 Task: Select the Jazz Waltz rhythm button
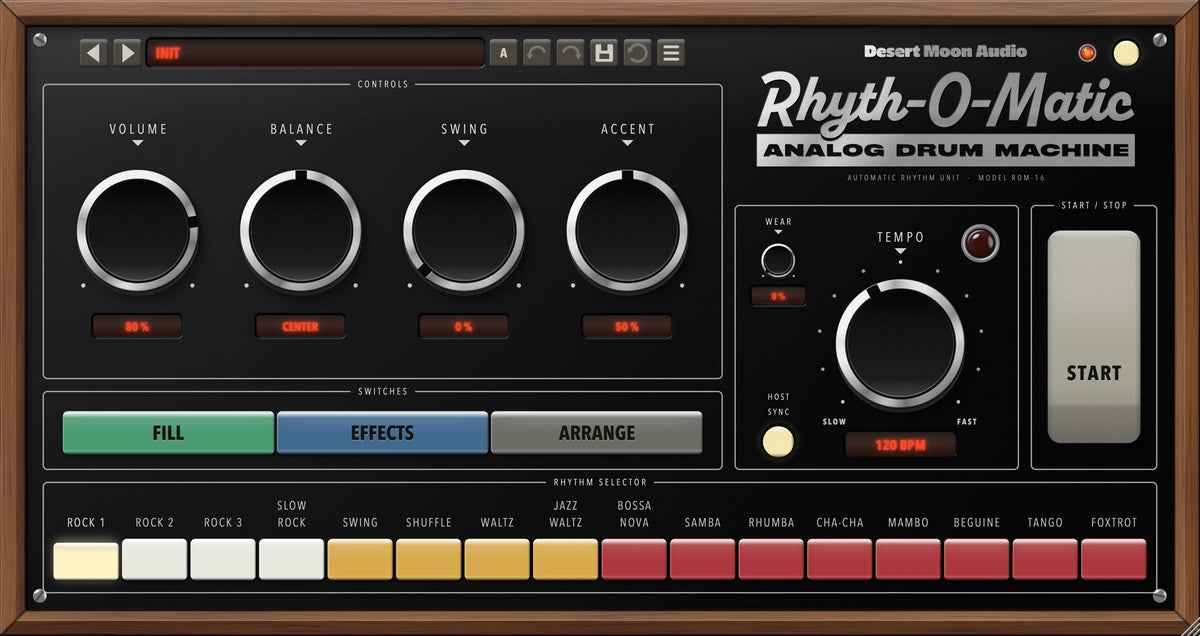coord(566,559)
